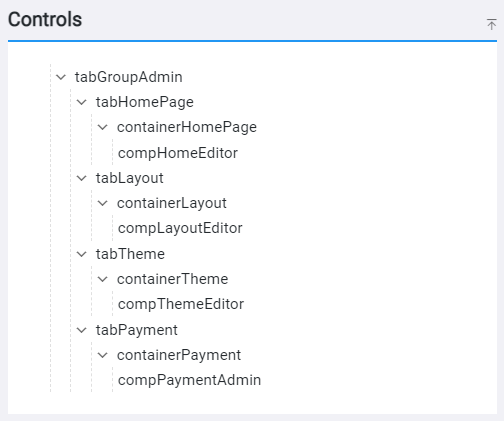Select the containerLayout label
Screen dimensions: 504x421
(x=172, y=203)
